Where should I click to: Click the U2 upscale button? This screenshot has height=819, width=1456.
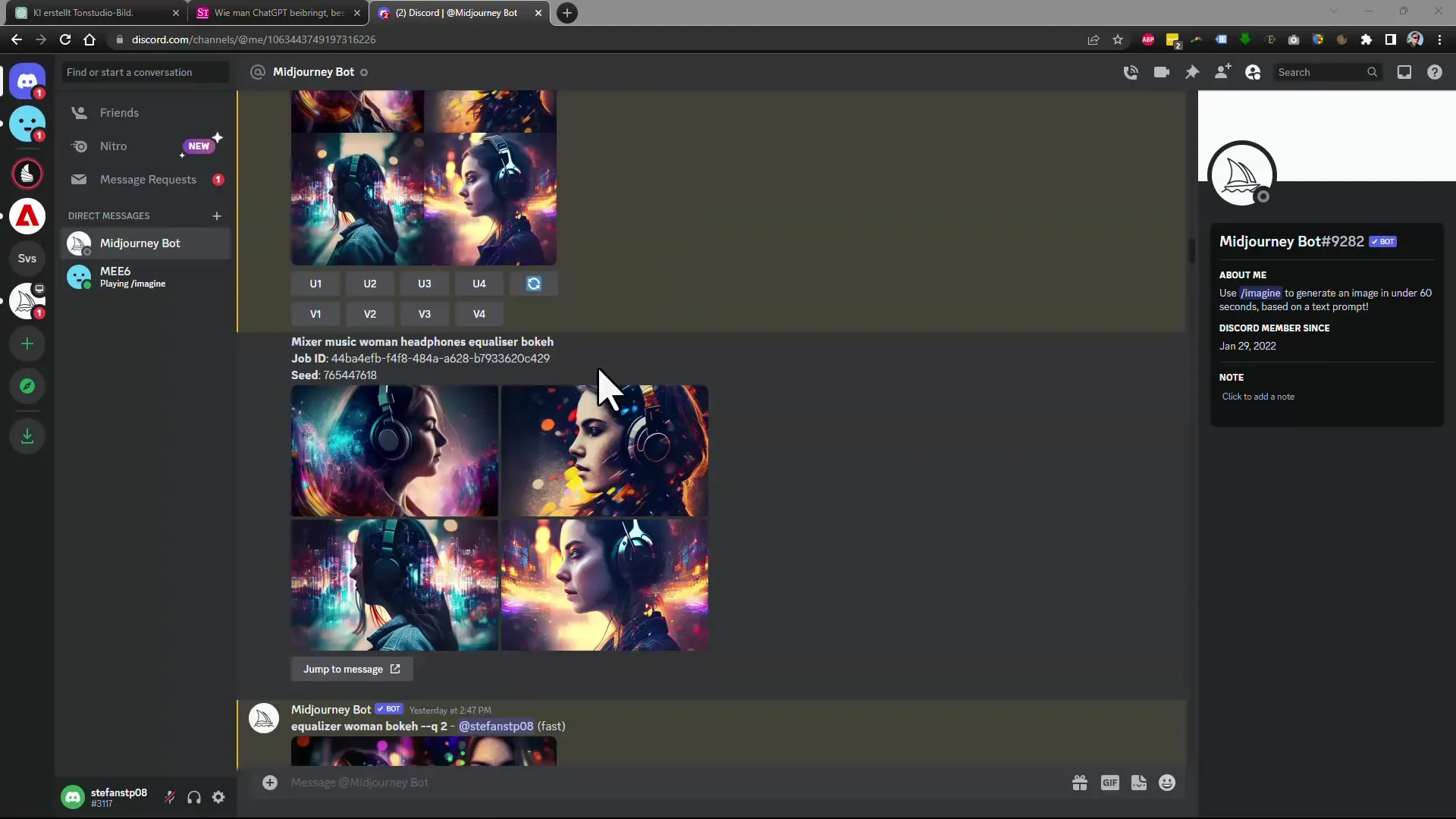pos(369,283)
